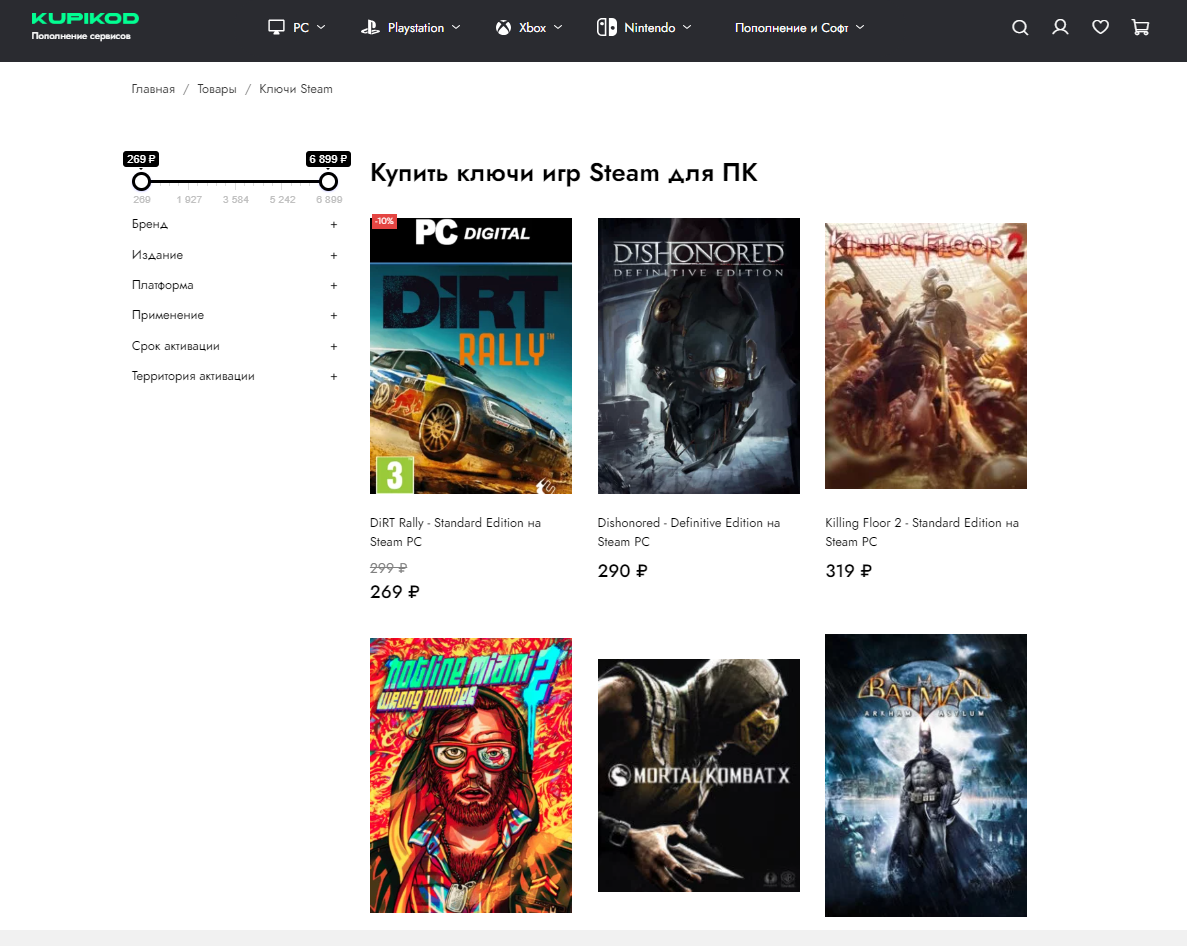This screenshot has height=946, width=1187.
Task: Expand Пополнение и Софт chevron arrow
Action: point(860,27)
